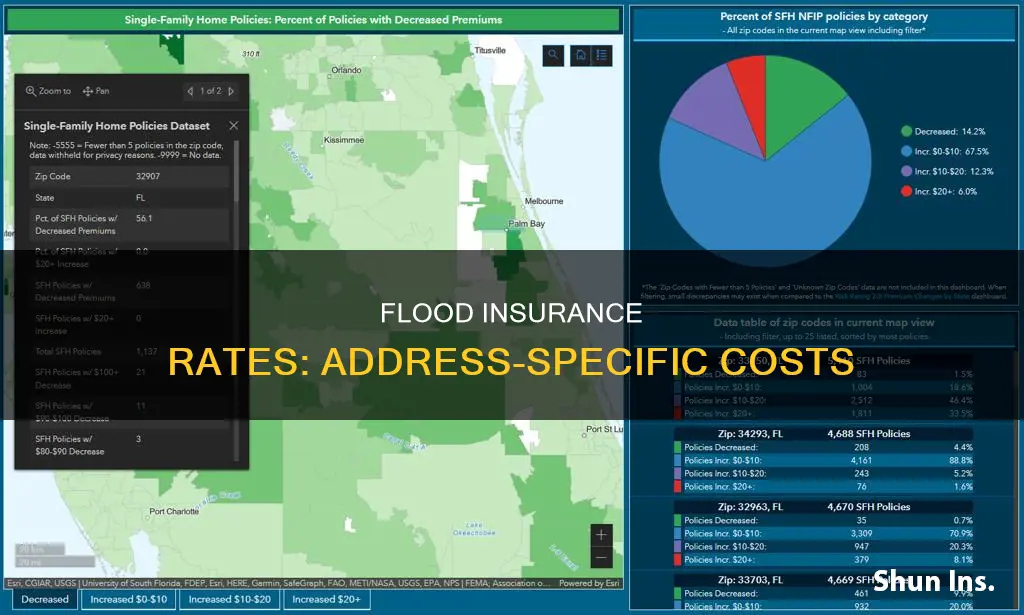Image resolution: width=1024 pixels, height=615 pixels.
Task: Click the Port Charlotte label on the map
Action: pyautogui.click(x=174, y=511)
